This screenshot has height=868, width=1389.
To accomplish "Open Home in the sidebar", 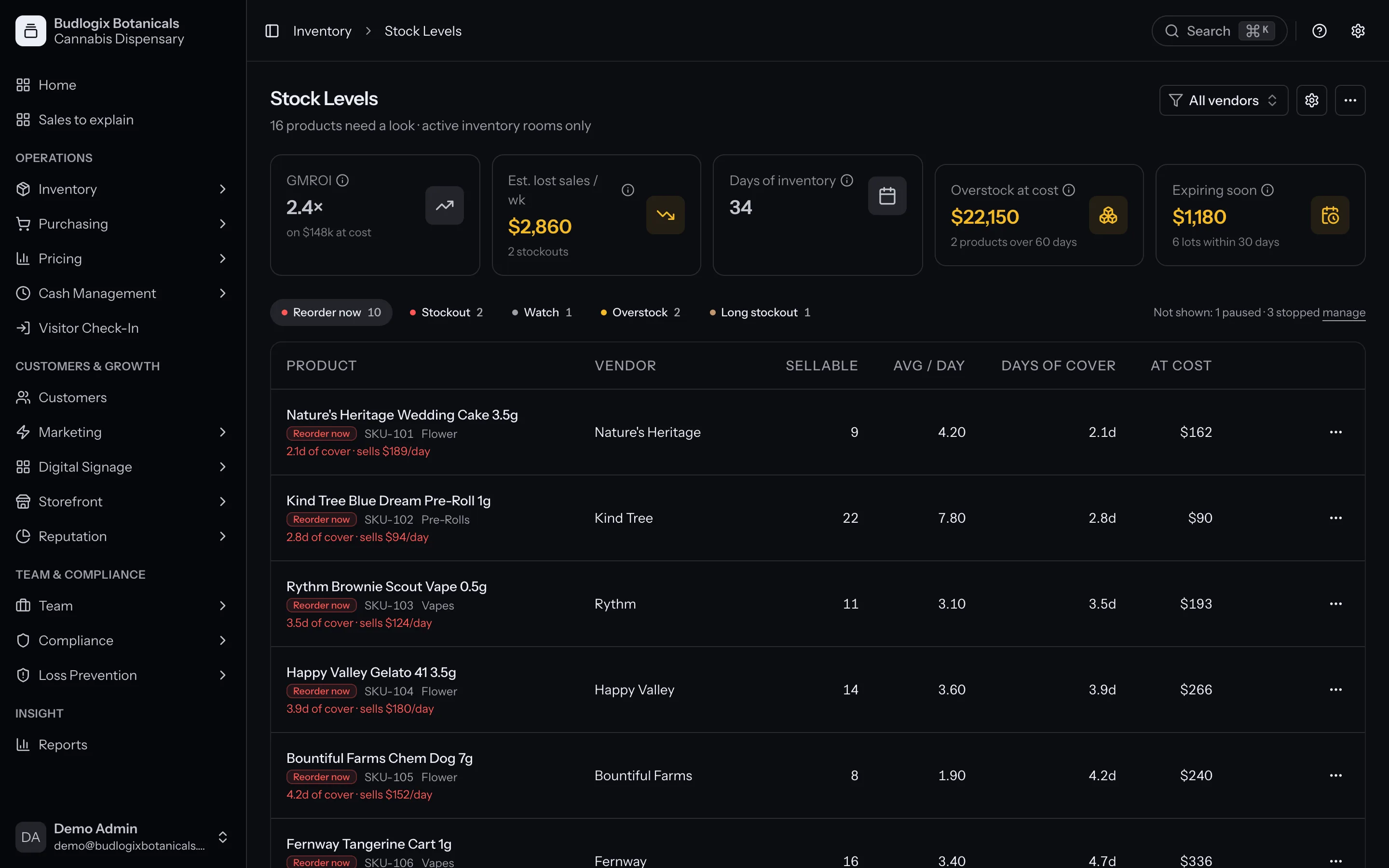I will 123,85.
